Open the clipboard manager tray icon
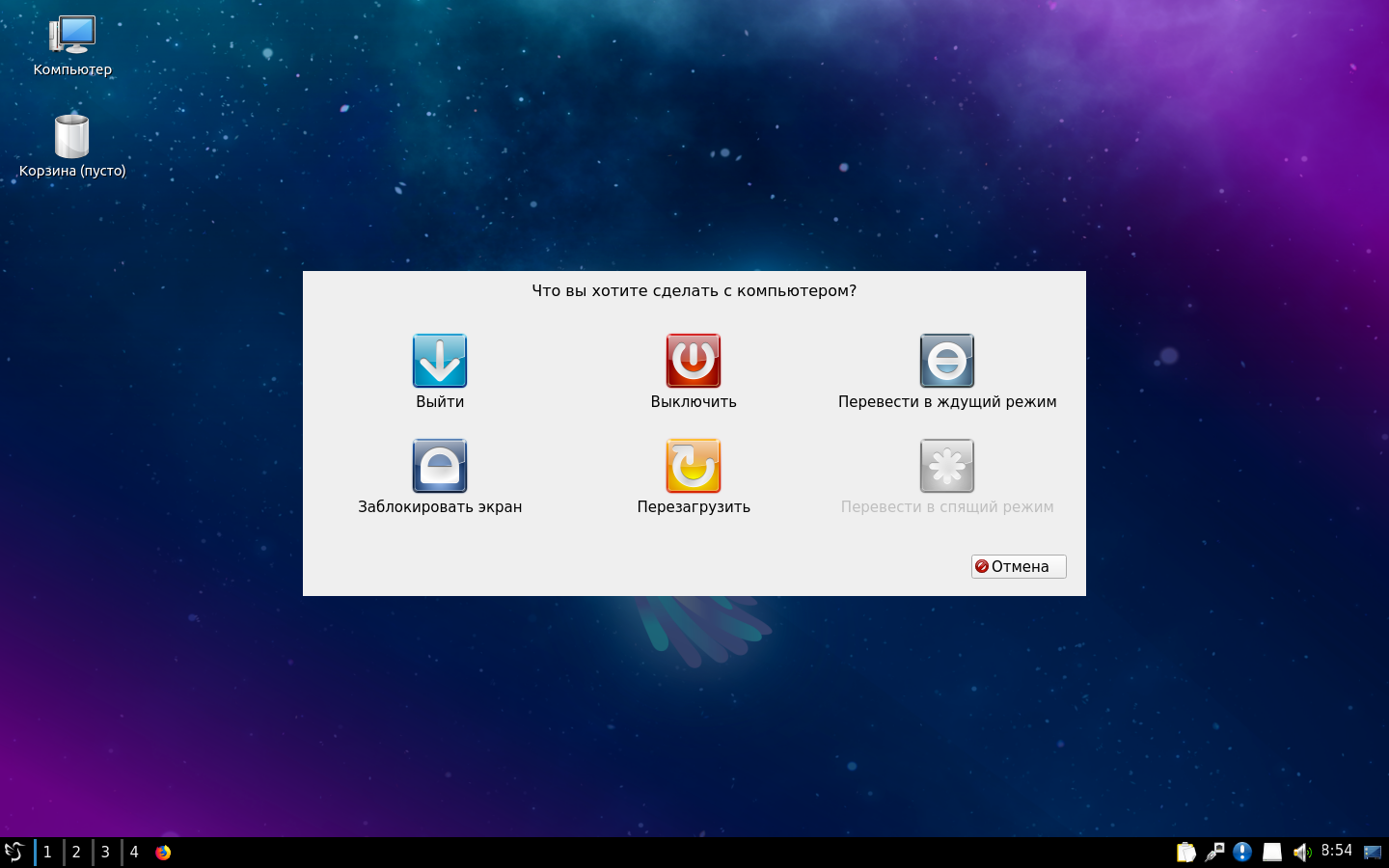The width and height of the screenshot is (1389, 868). point(1185,852)
